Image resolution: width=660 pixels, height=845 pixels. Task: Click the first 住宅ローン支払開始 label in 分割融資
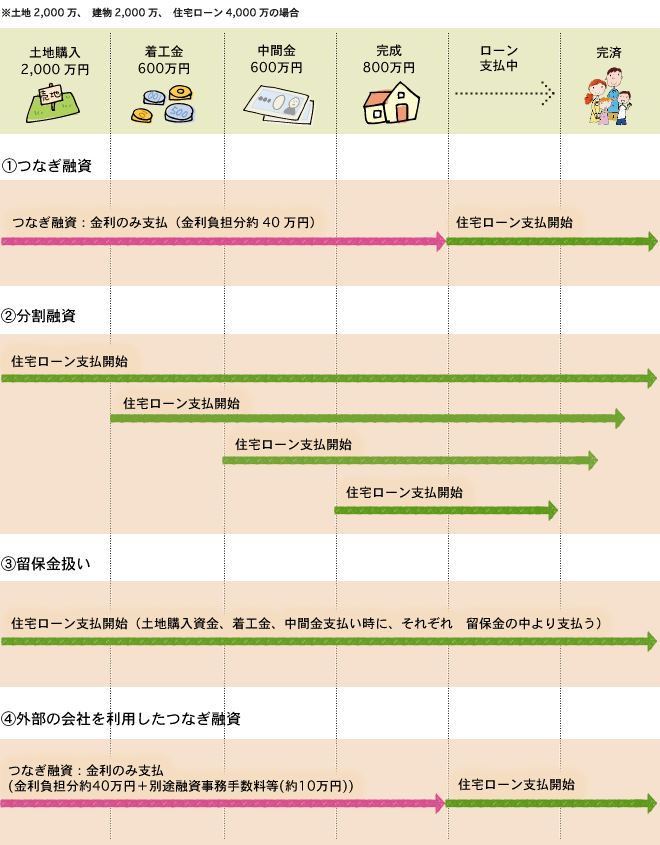70,361
